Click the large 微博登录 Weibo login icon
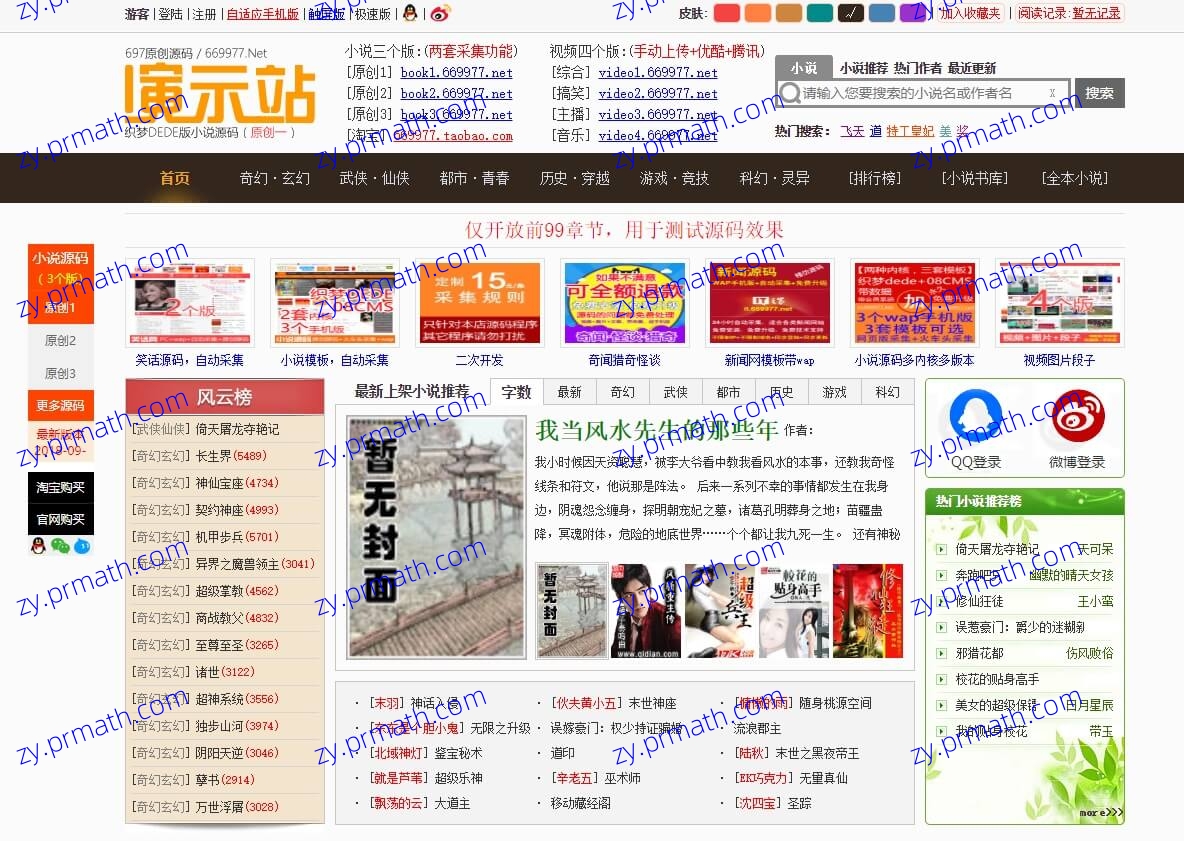The width and height of the screenshot is (1184, 841). (x=1077, y=417)
